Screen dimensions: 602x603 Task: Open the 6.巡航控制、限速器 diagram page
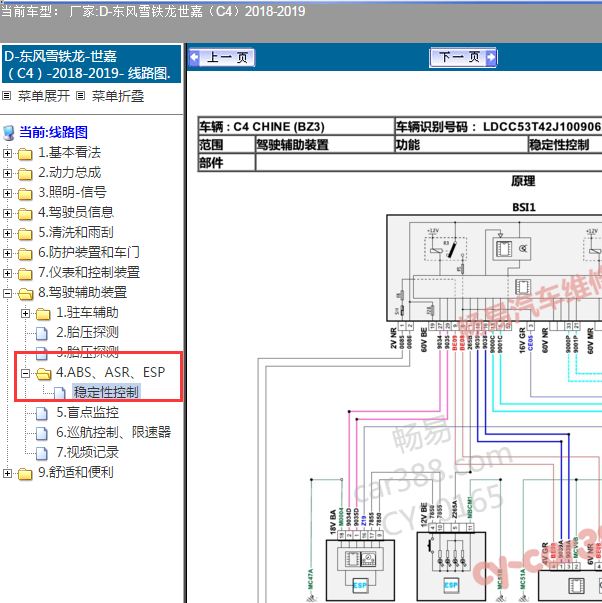[x=113, y=432]
